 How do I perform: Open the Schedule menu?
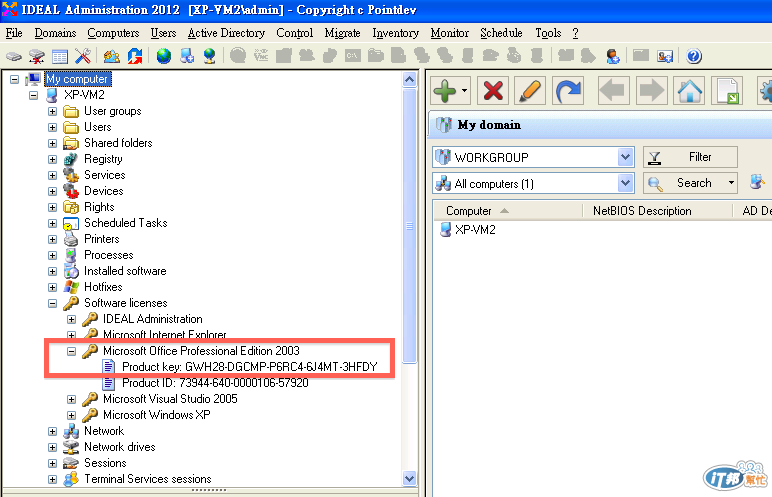tap(501, 33)
